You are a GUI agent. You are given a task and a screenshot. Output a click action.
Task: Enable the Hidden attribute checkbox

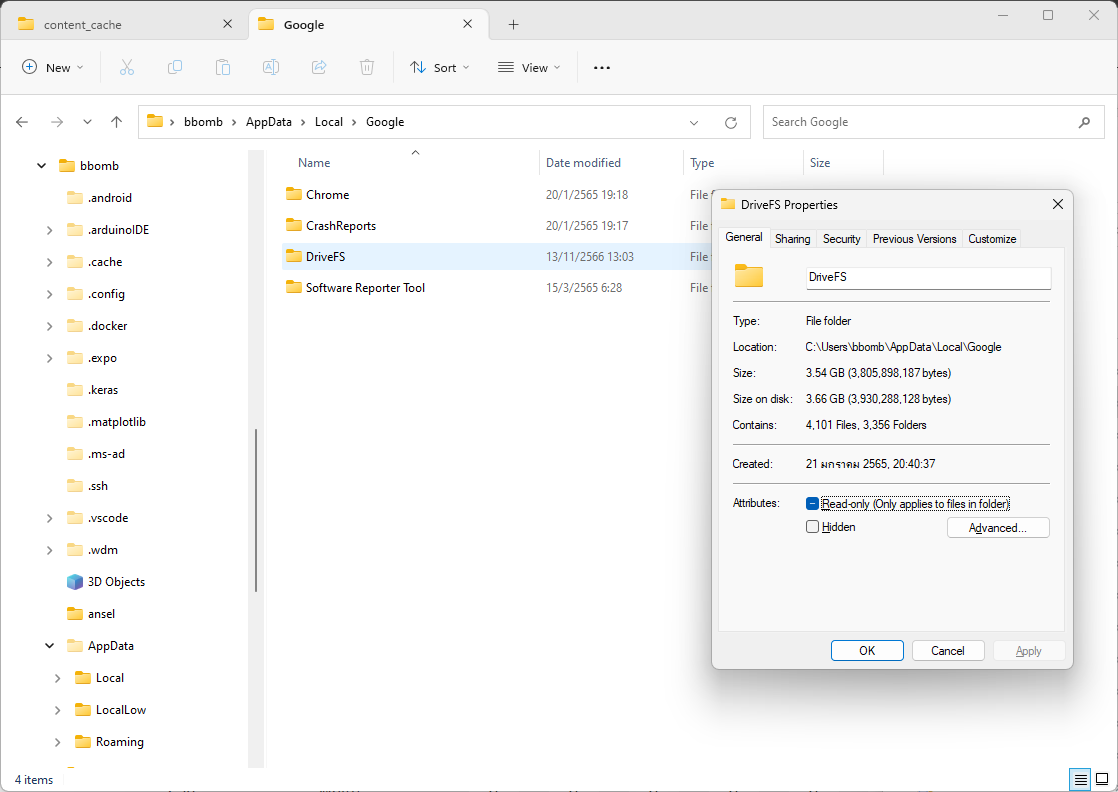click(x=813, y=527)
